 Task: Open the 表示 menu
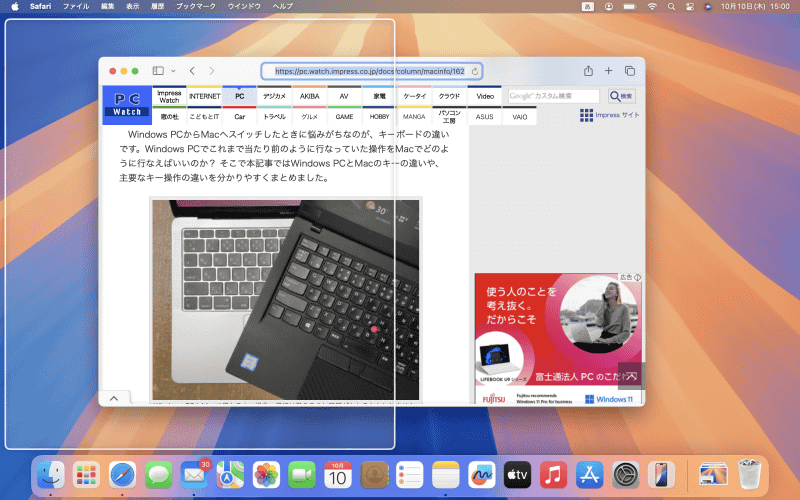point(133,6)
